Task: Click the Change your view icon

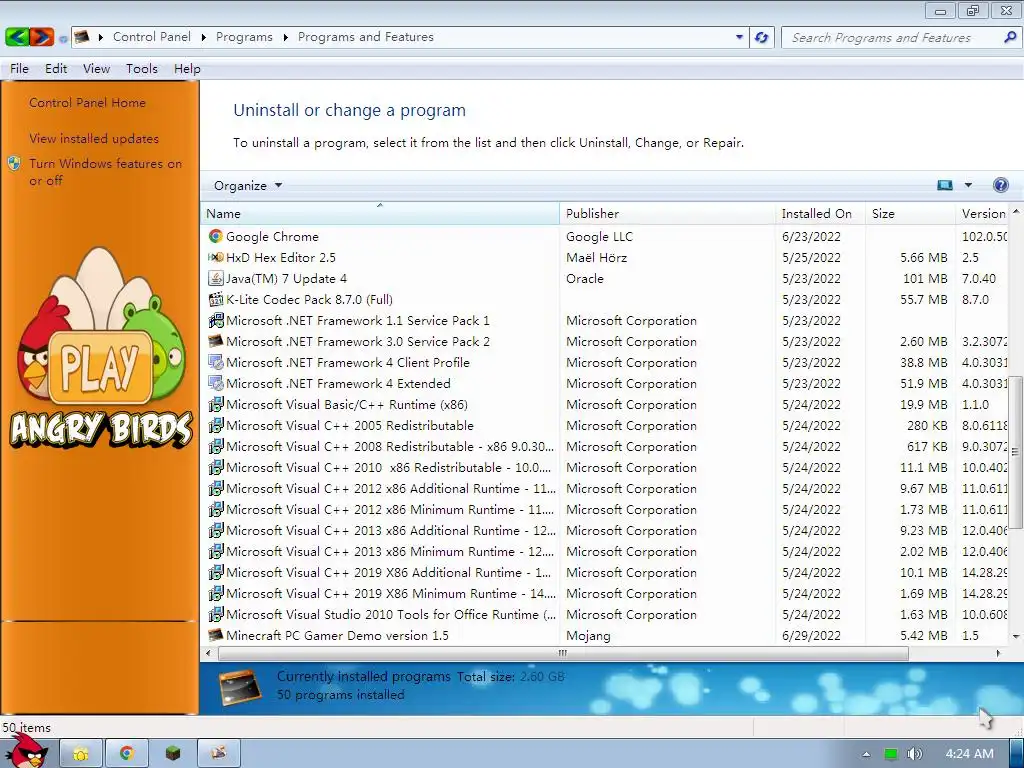Action: (x=944, y=185)
